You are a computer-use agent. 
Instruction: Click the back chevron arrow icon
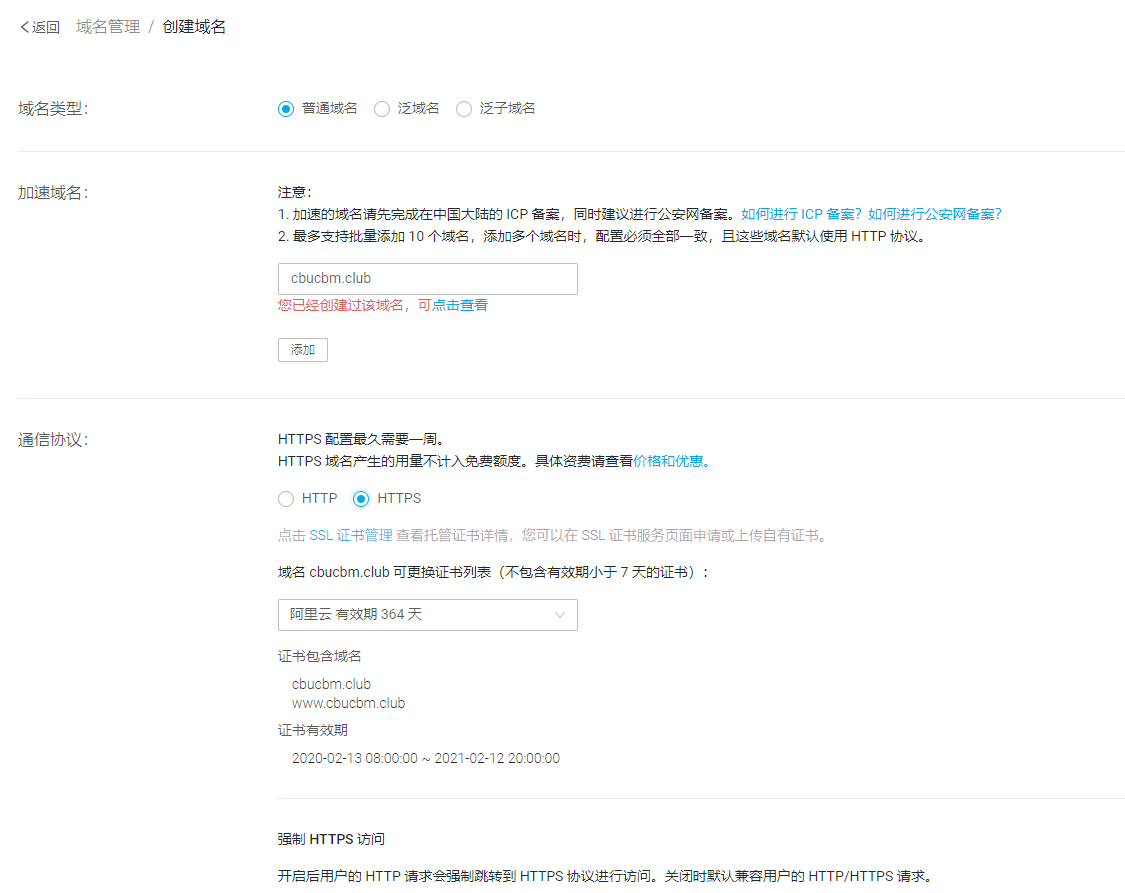pos(22,26)
